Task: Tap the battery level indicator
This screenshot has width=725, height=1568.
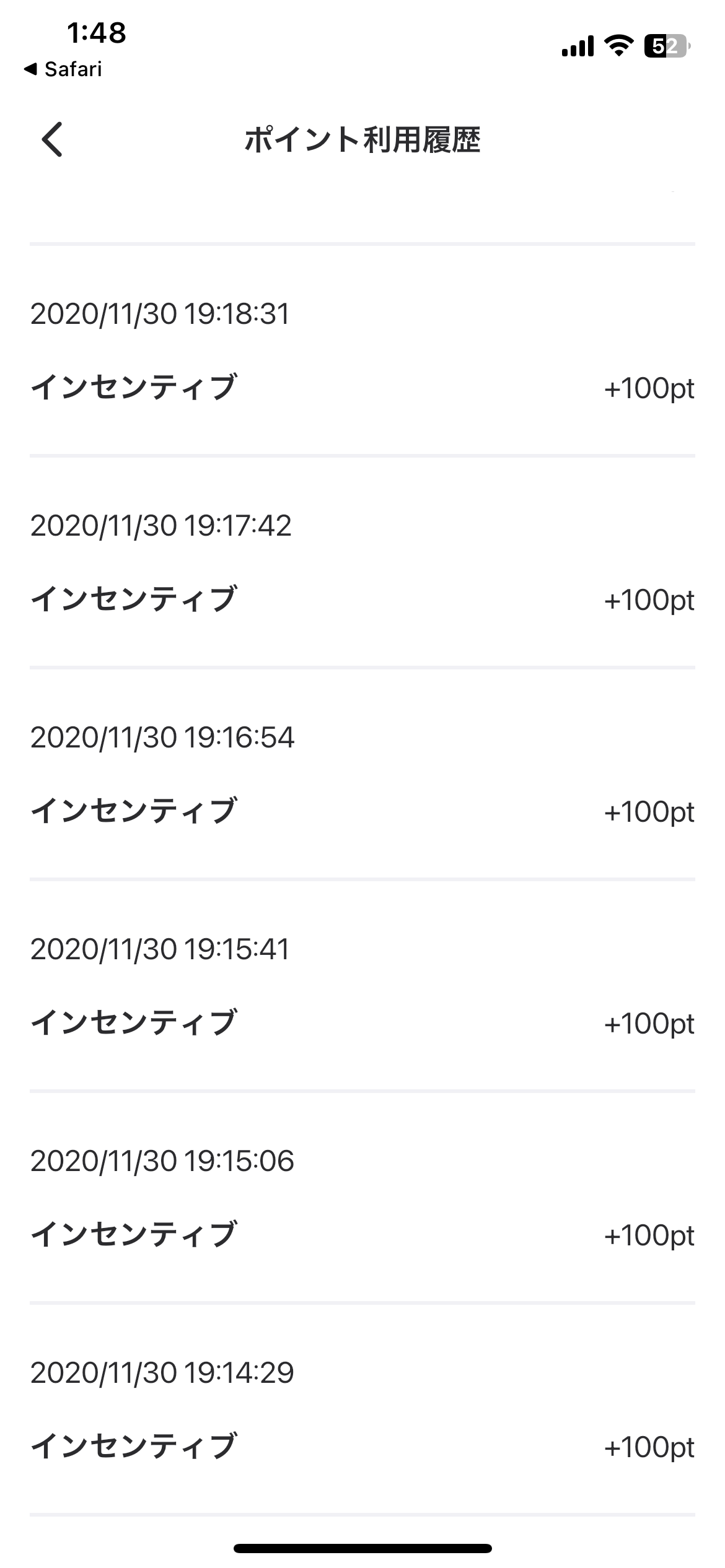Action: 667,46
